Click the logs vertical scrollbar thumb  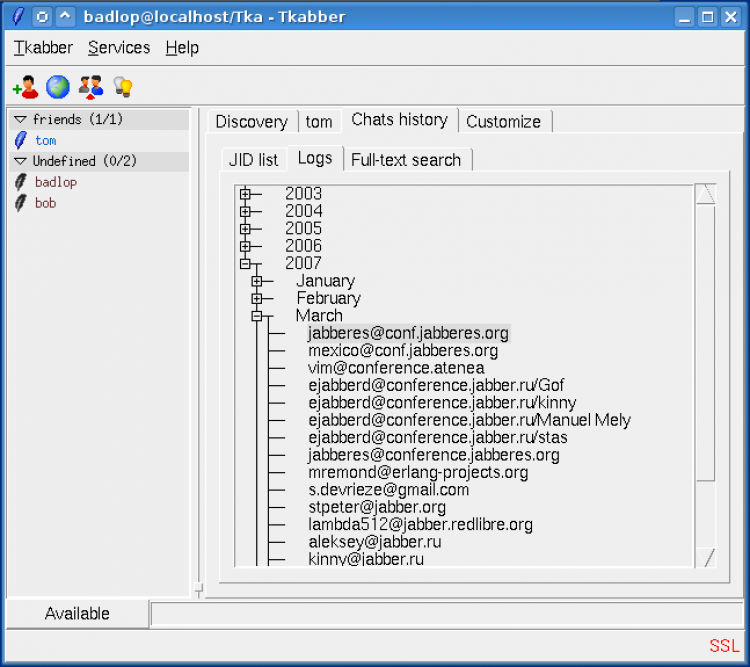click(x=706, y=342)
